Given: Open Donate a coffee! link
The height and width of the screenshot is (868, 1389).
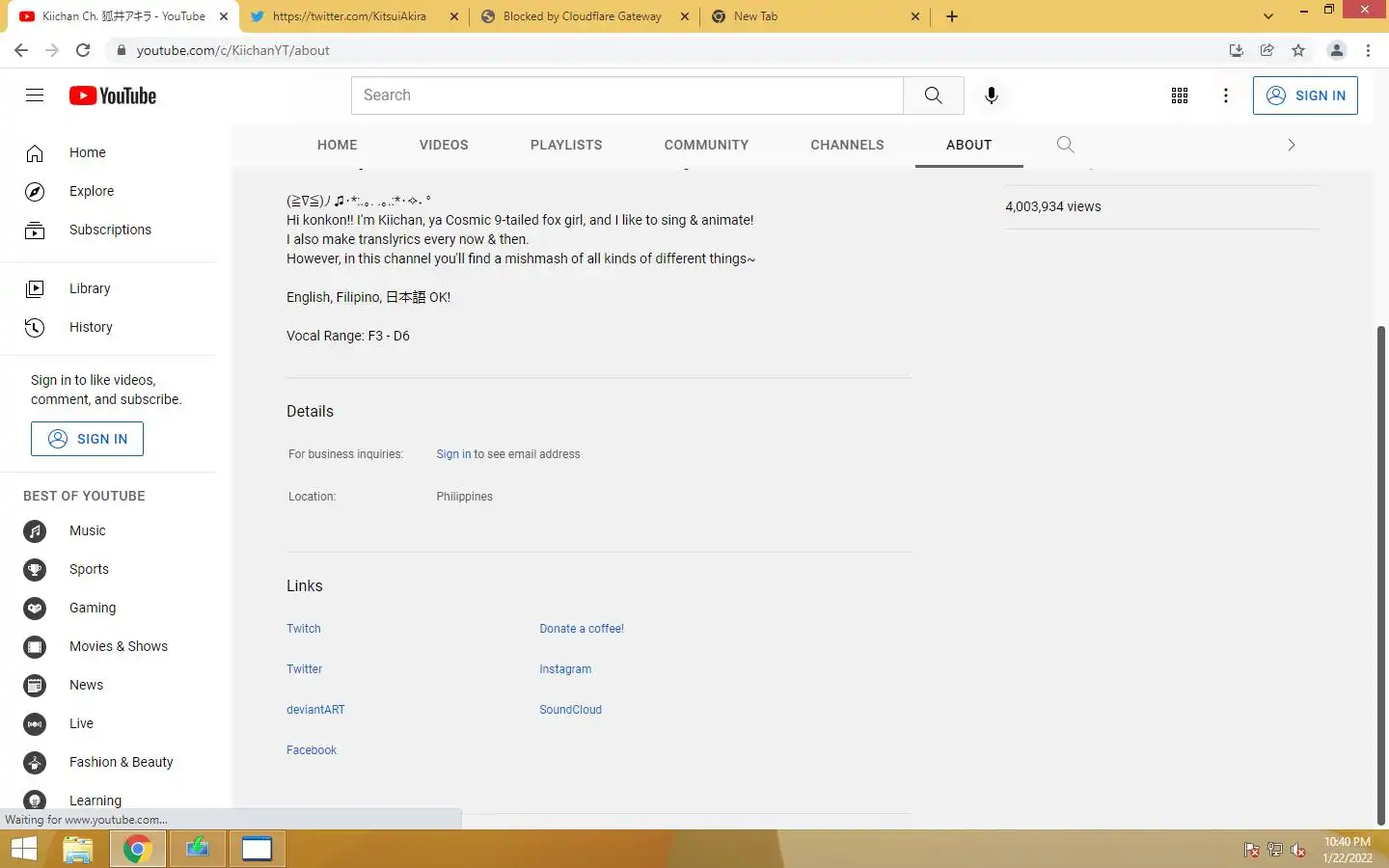Looking at the screenshot, I should click(582, 629).
